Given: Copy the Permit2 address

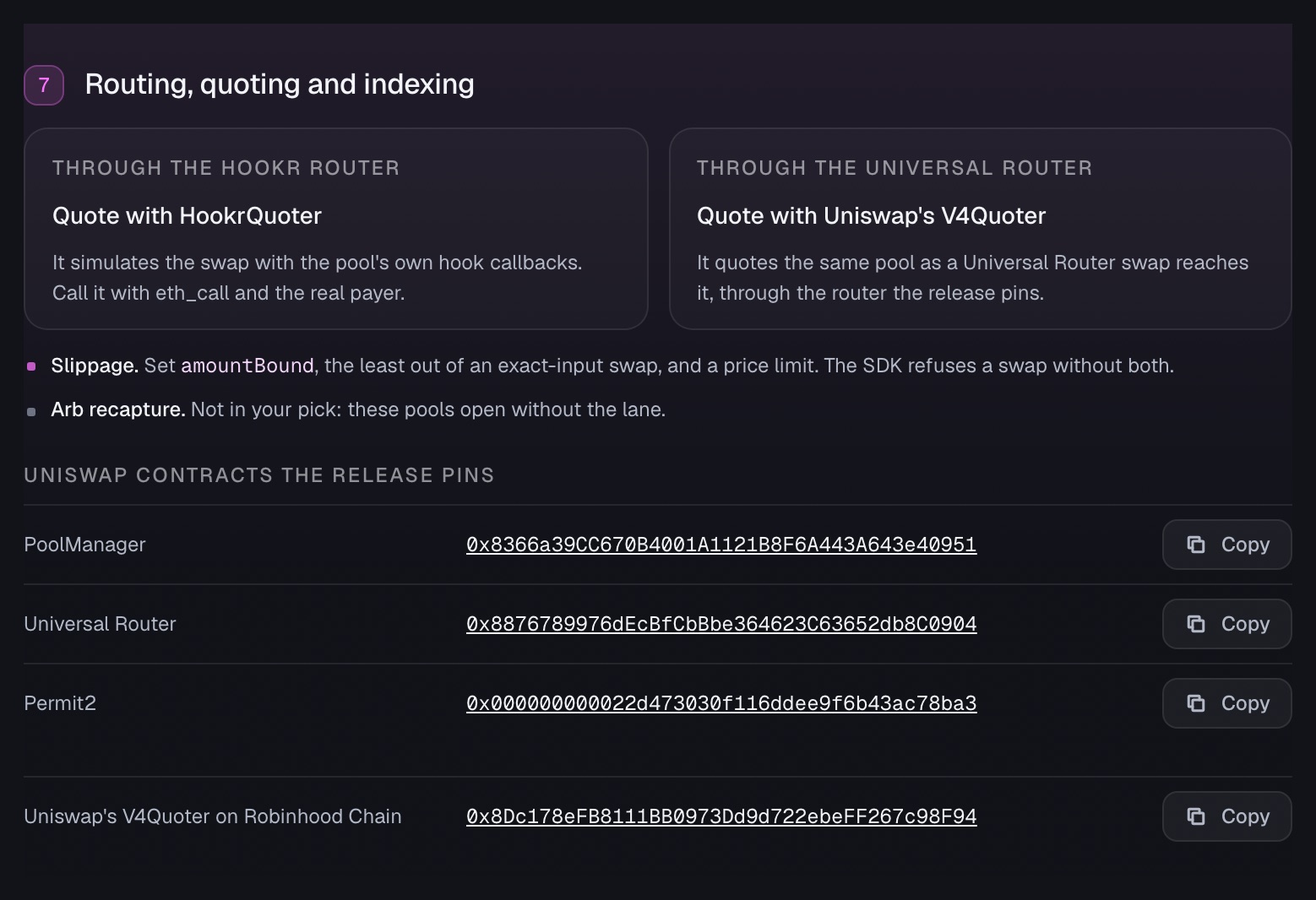Looking at the screenshot, I should (1226, 703).
